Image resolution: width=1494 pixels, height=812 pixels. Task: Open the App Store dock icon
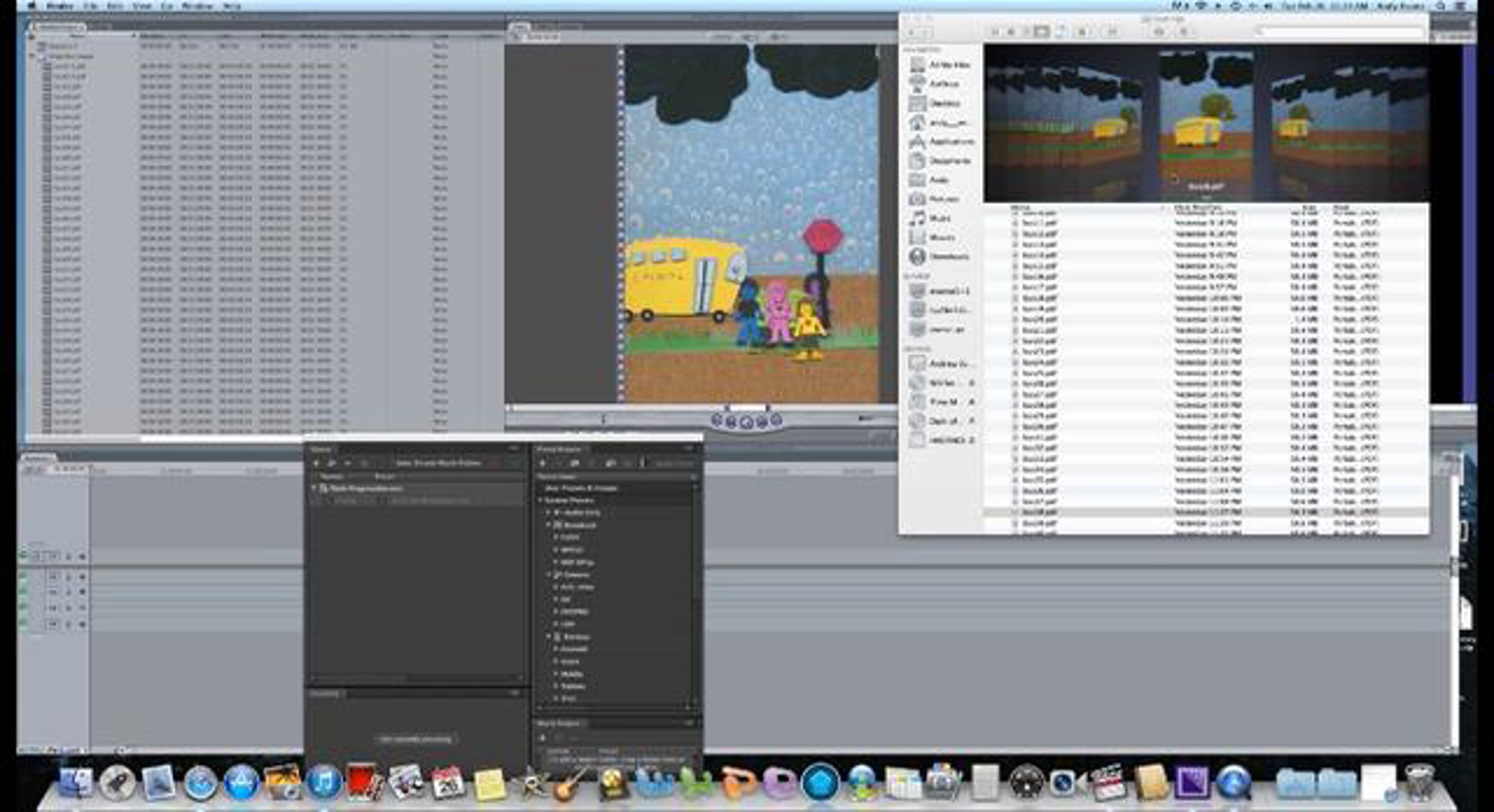click(x=241, y=783)
